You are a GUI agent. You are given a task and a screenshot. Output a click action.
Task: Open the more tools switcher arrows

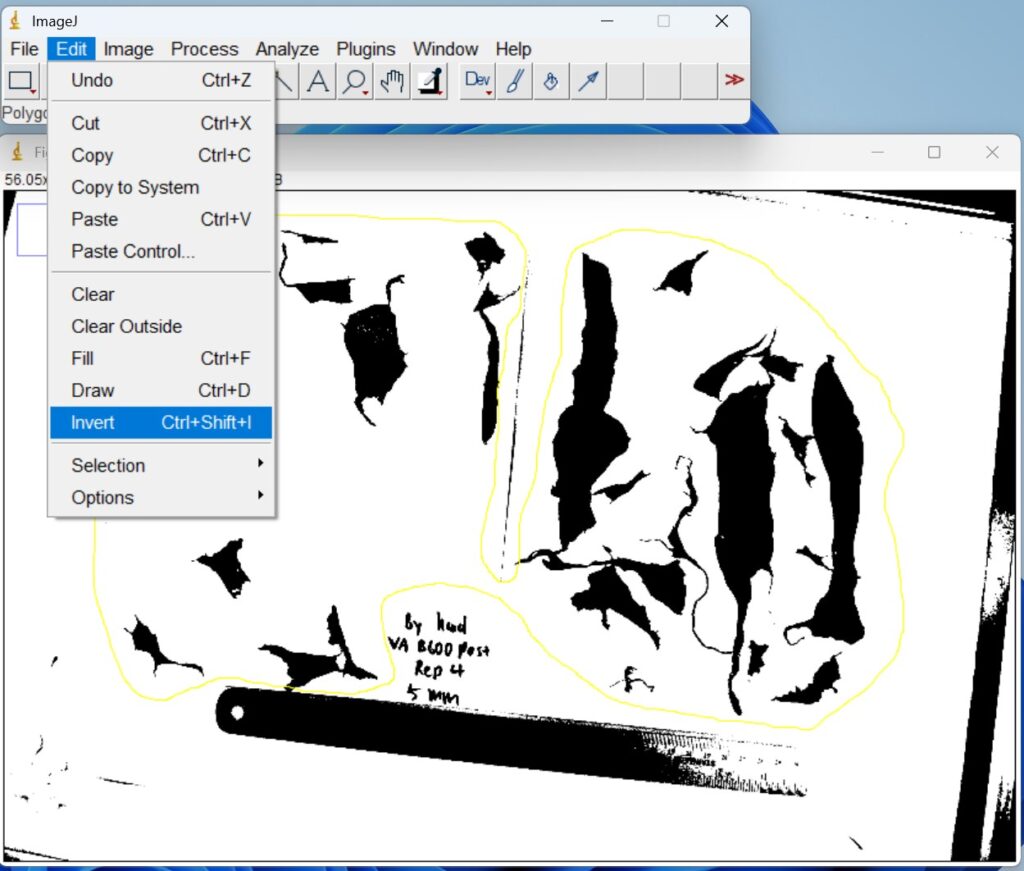(x=734, y=81)
